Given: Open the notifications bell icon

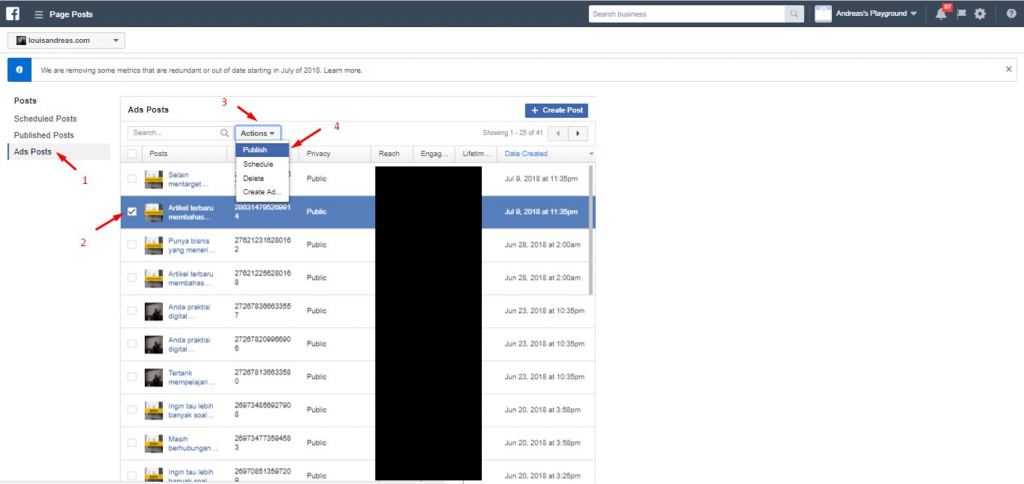Looking at the screenshot, I should [941, 14].
